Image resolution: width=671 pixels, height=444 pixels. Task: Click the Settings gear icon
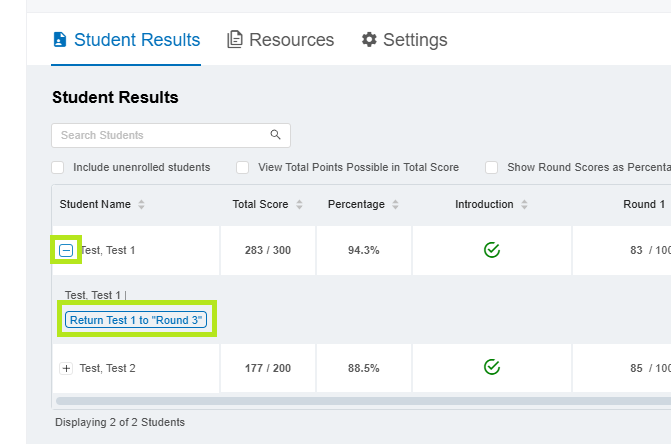tap(369, 40)
